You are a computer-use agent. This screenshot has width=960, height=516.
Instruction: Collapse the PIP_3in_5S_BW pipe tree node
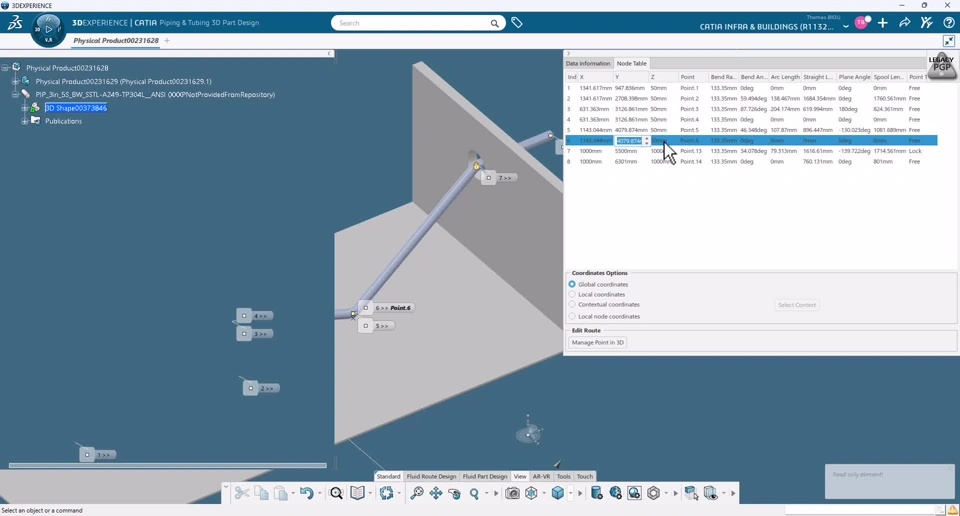coord(15,94)
